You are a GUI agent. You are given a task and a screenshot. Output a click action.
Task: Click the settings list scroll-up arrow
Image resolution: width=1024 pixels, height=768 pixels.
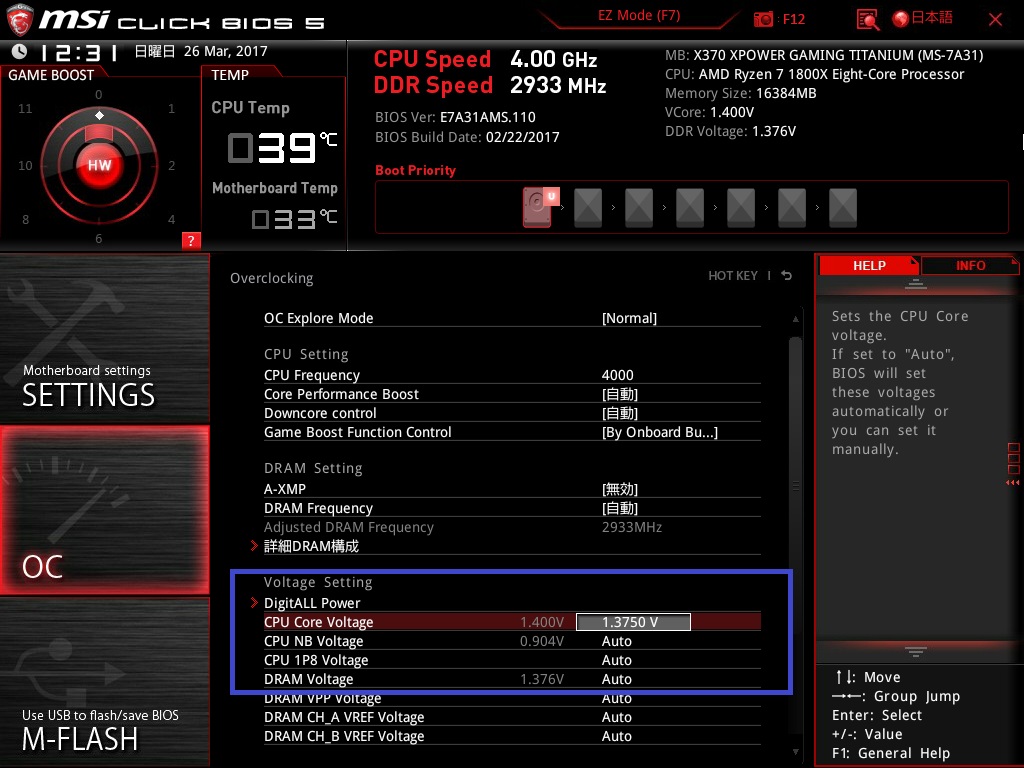795,319
